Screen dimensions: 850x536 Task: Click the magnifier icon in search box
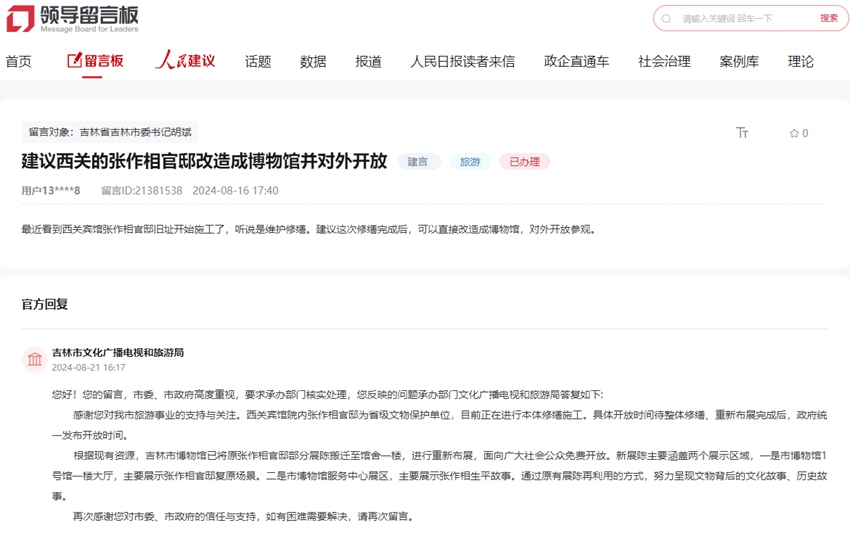[x=667, y=18]
